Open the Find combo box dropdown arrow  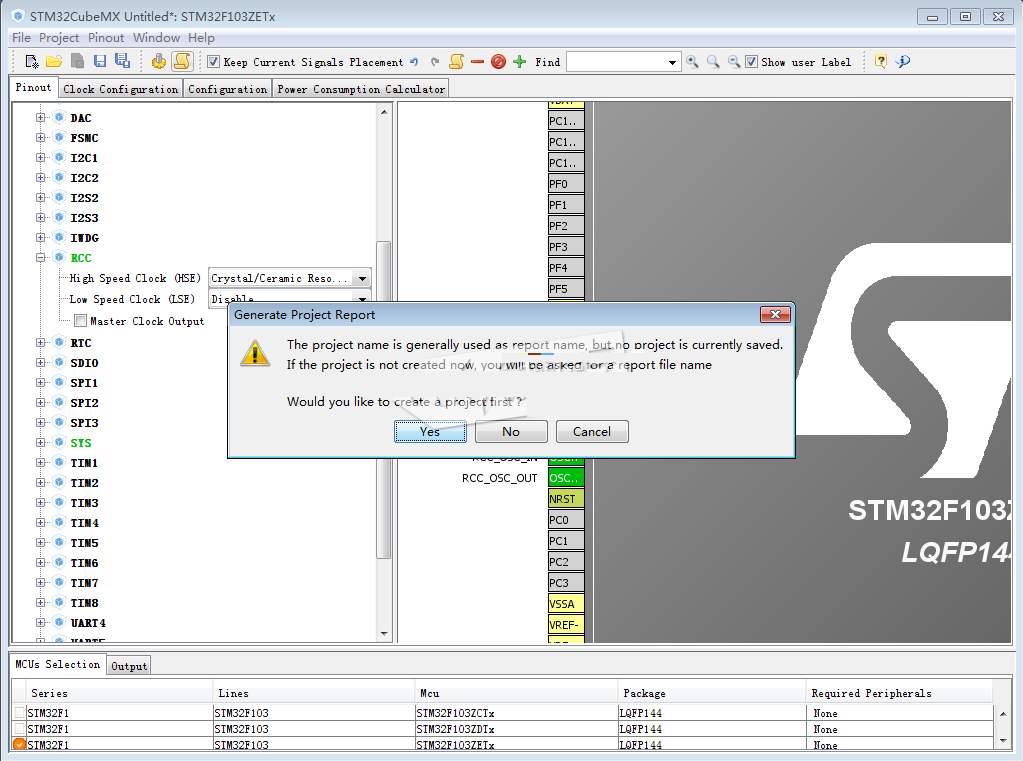[672, 63]
